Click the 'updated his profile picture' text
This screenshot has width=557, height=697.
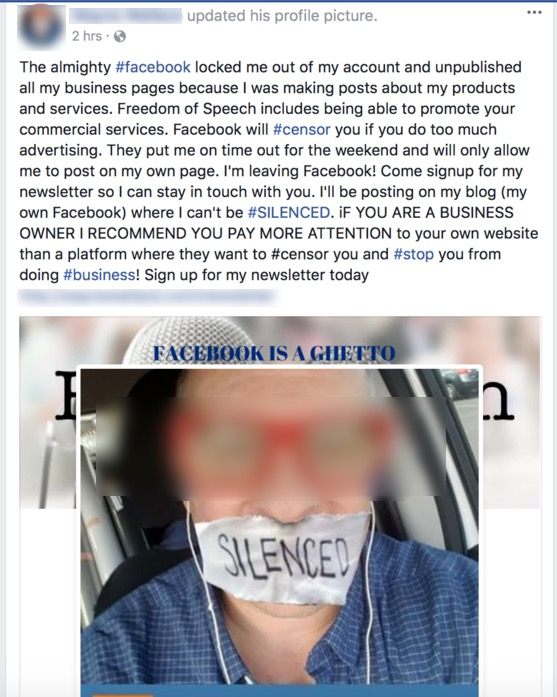click(282, 16)
